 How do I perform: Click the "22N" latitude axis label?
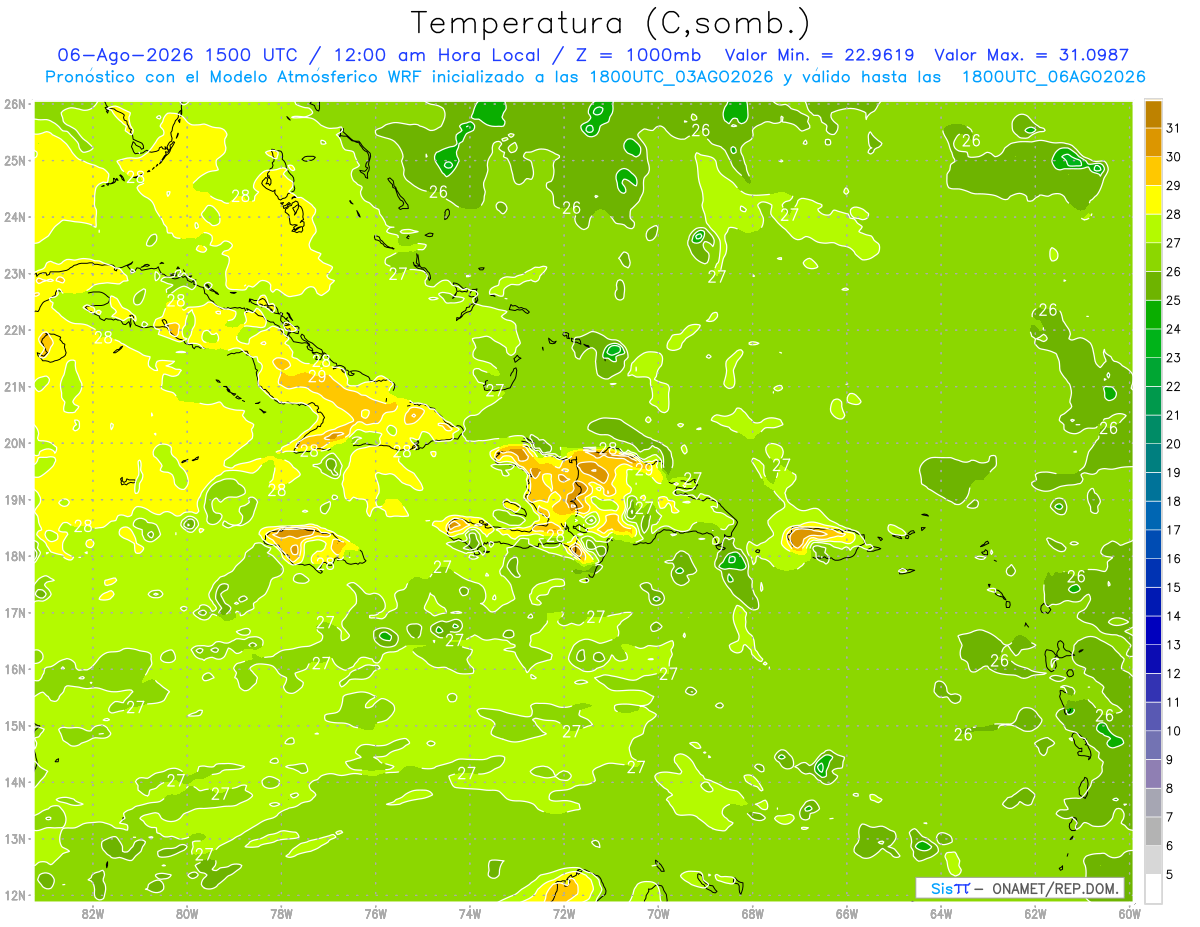pos(14,330)
